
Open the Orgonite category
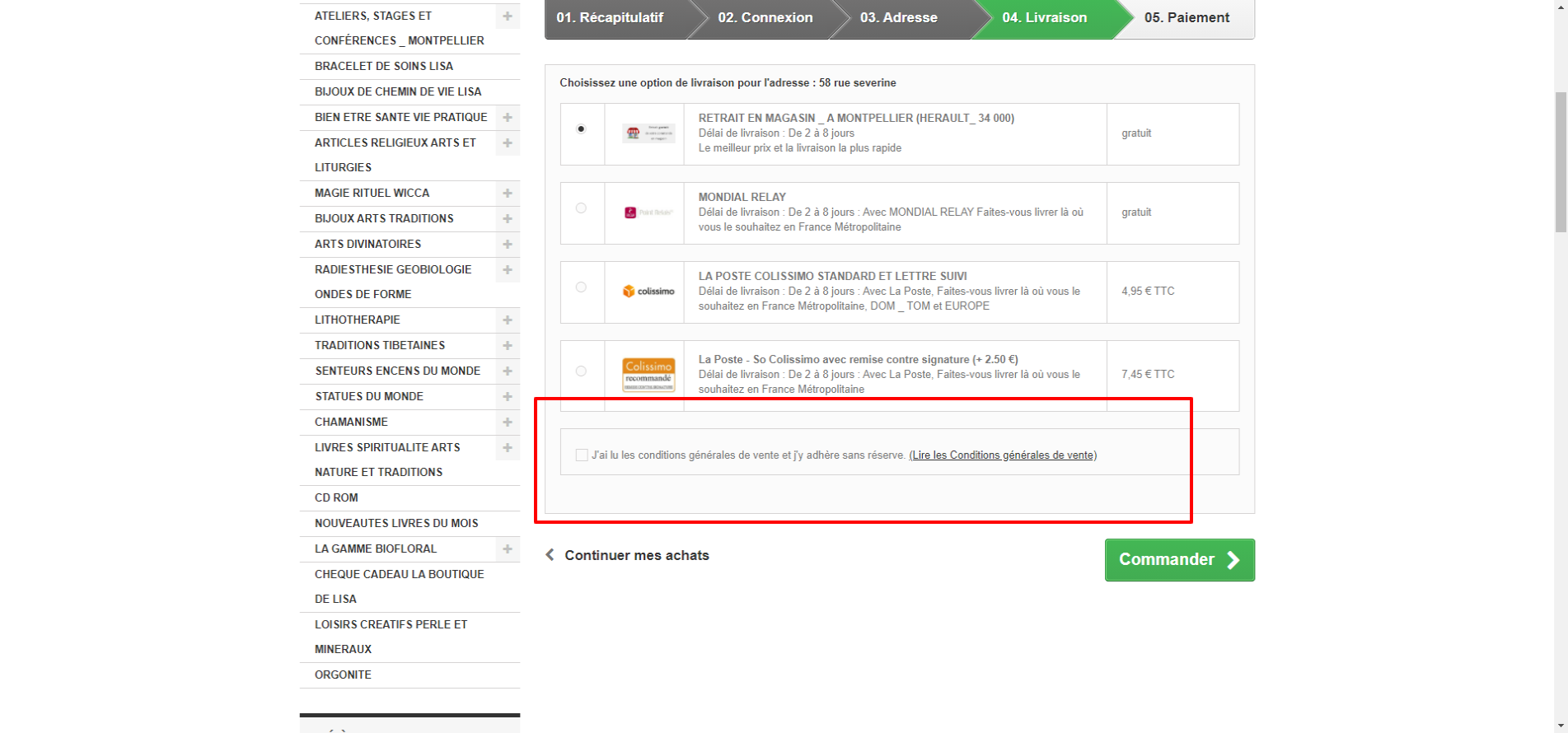(343, 675)
